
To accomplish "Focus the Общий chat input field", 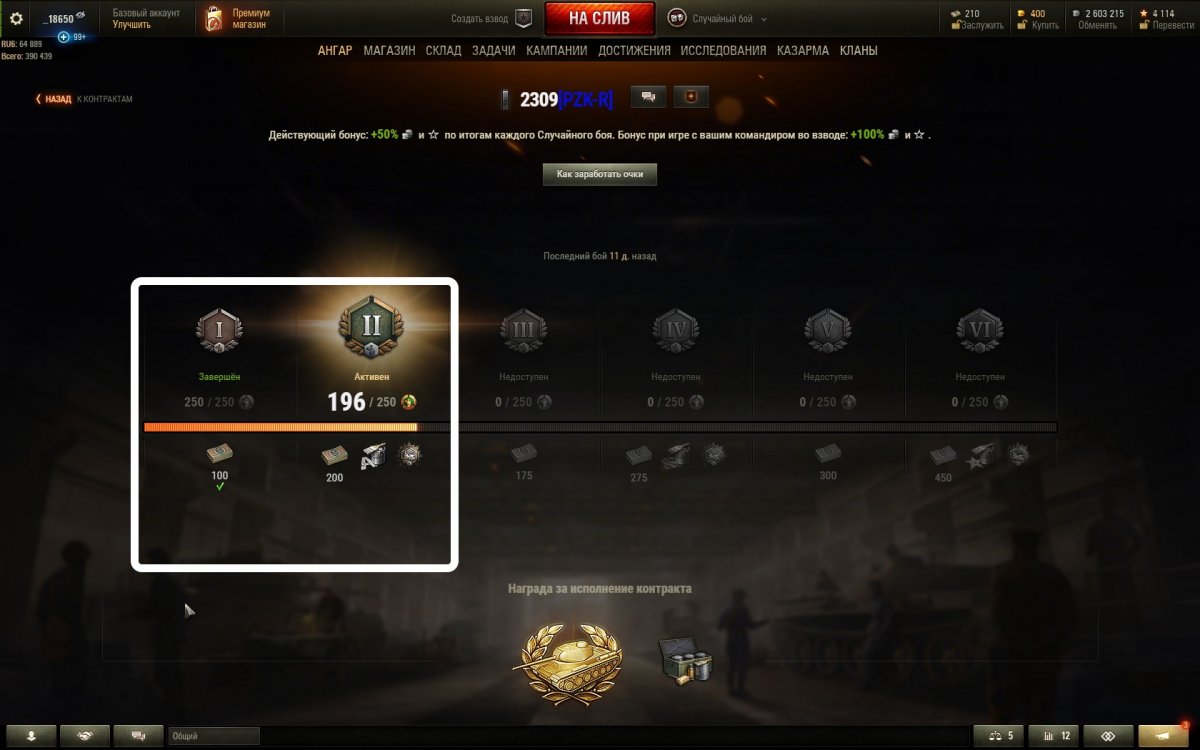I will pos(214,736).
